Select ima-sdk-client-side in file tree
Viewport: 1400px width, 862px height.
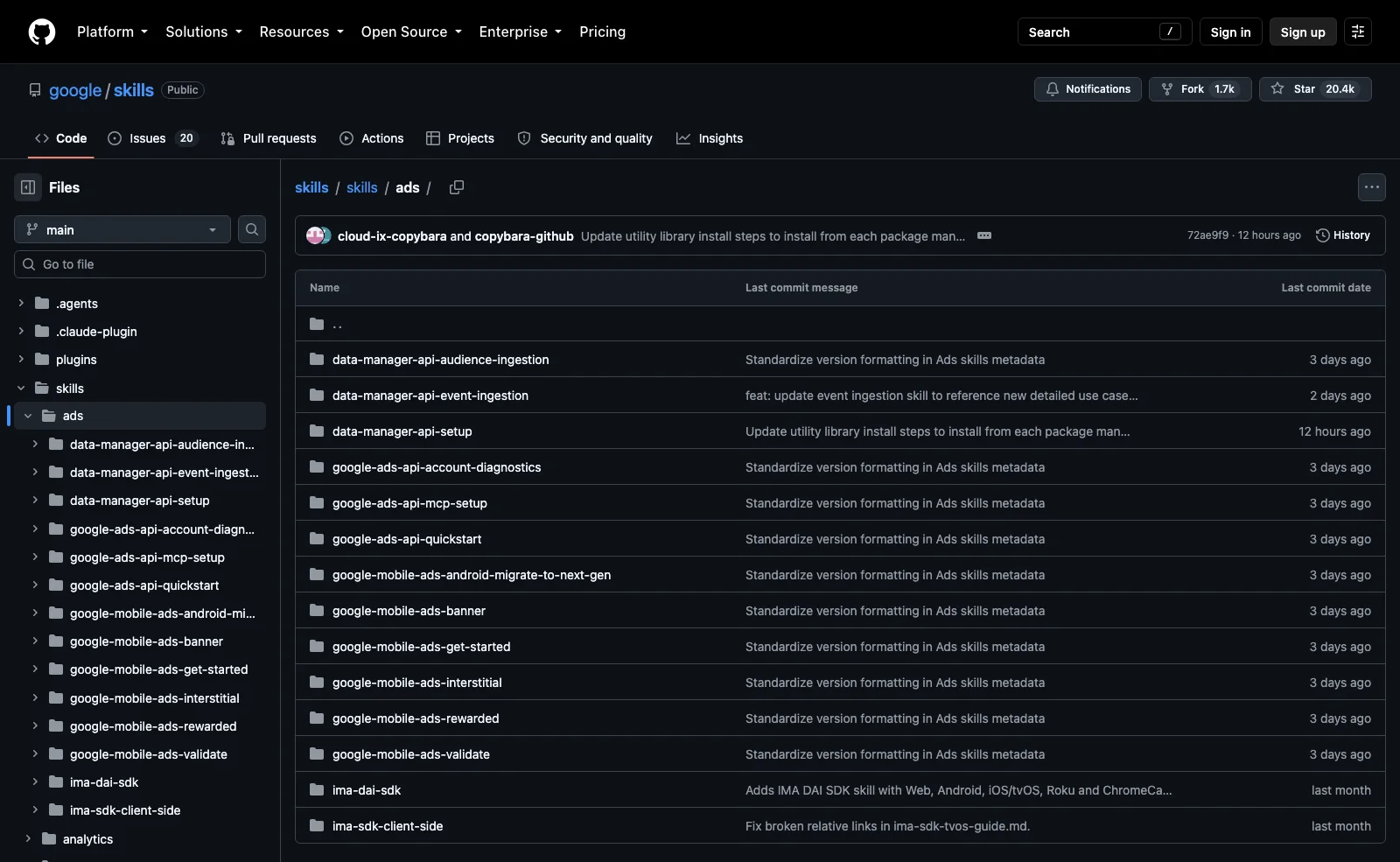tap(125, 810)
